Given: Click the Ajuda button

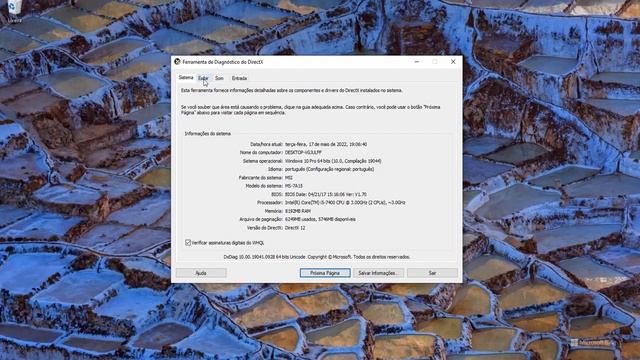Looking at the screenshot, I should pyautogui.click(x=201, y=273).
